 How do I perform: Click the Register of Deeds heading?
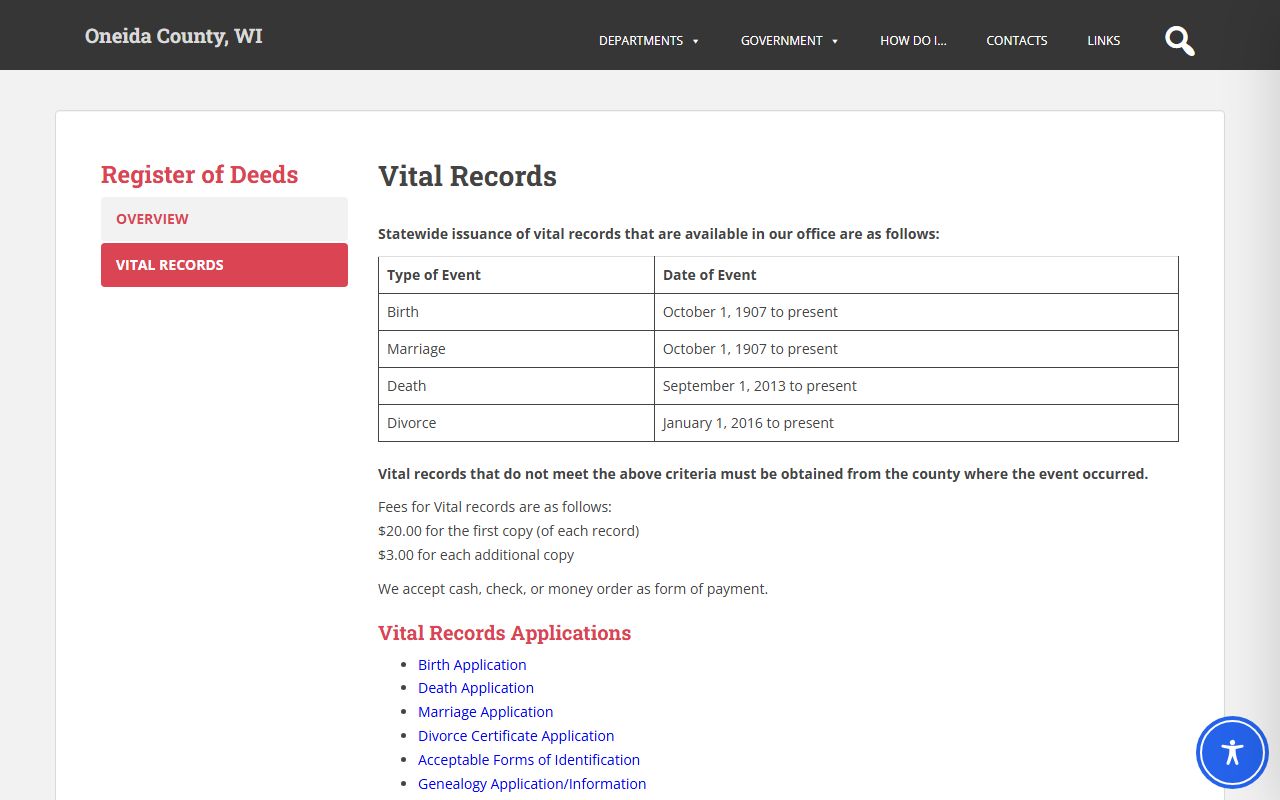(200, 175)
